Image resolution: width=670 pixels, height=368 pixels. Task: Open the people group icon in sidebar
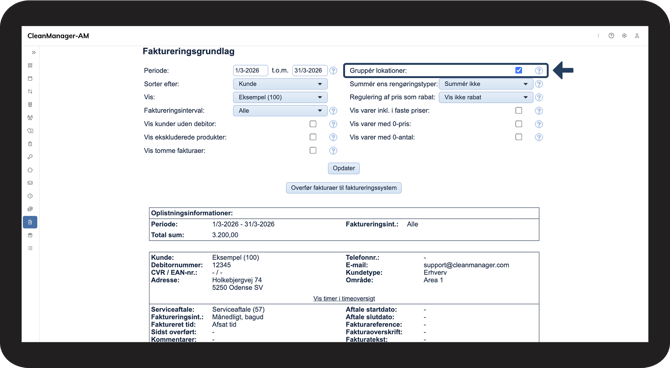30,118
